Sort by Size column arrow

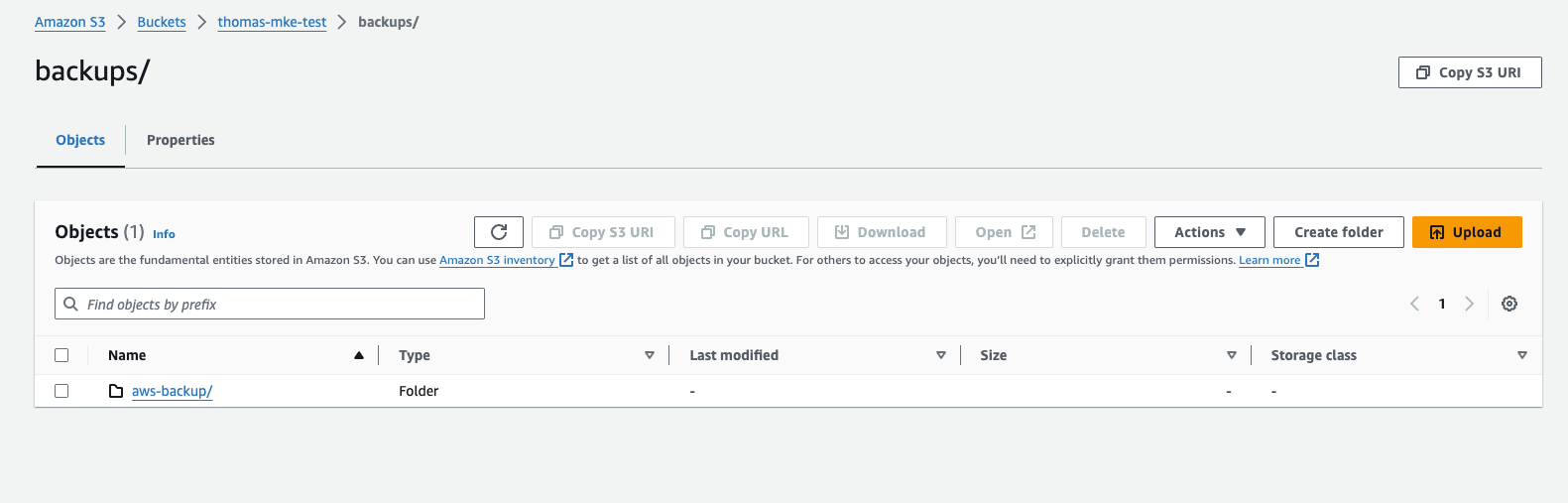coord(1232,355)
